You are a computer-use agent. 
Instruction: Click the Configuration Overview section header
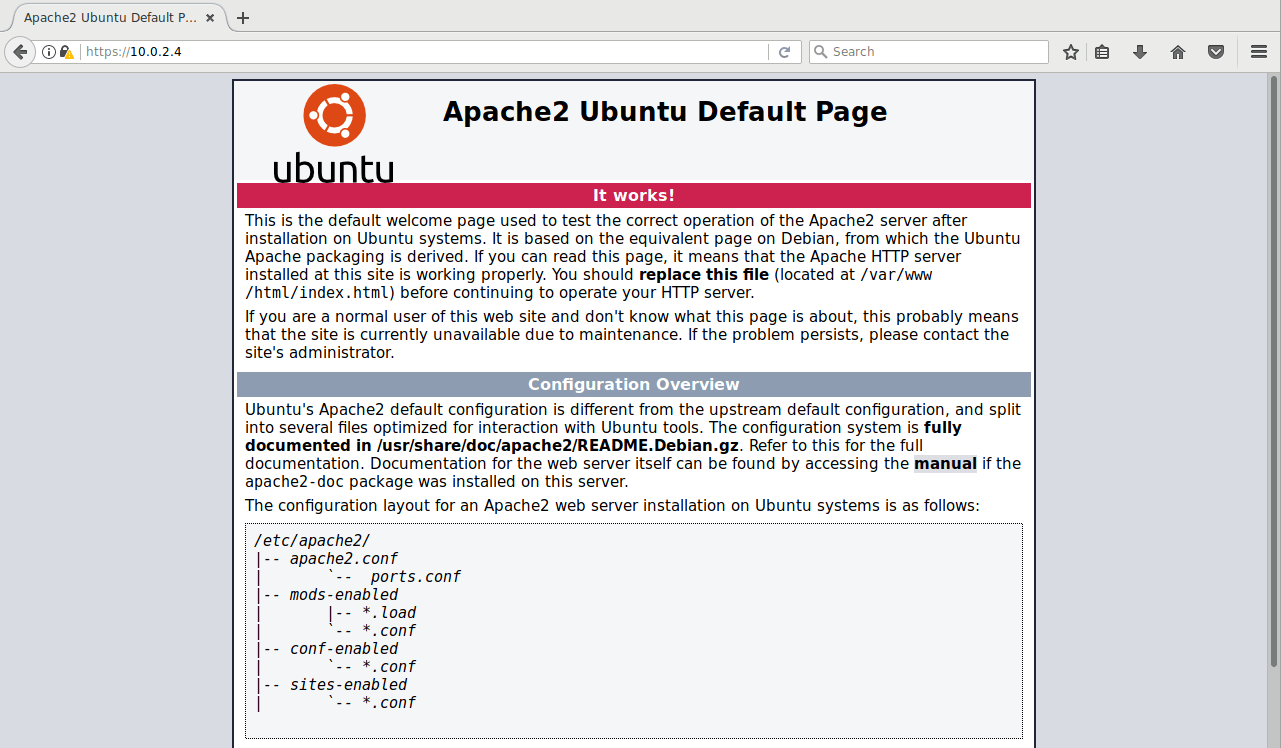click(633, 385)
